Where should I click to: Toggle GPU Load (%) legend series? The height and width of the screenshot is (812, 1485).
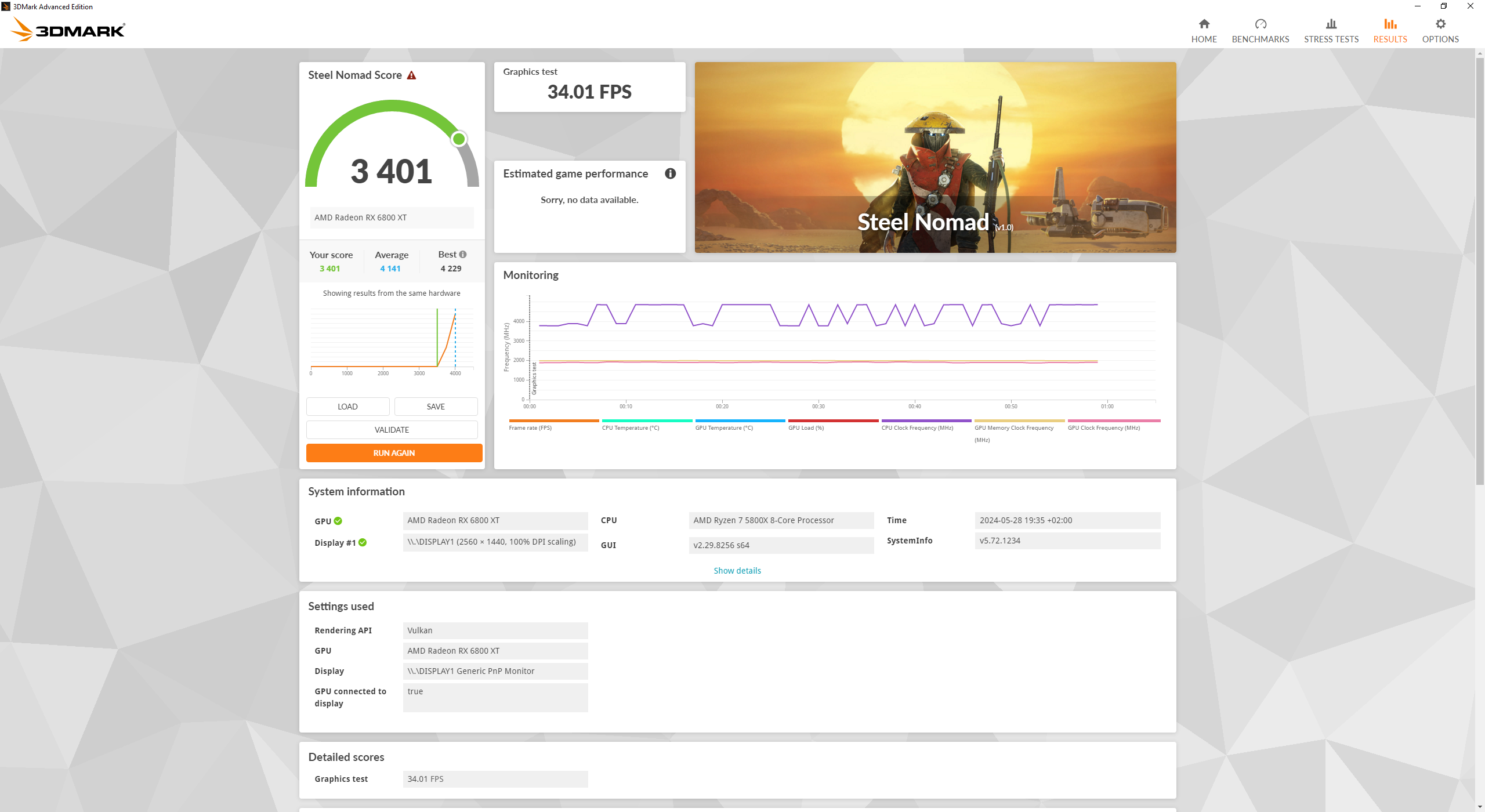point(806,427)
